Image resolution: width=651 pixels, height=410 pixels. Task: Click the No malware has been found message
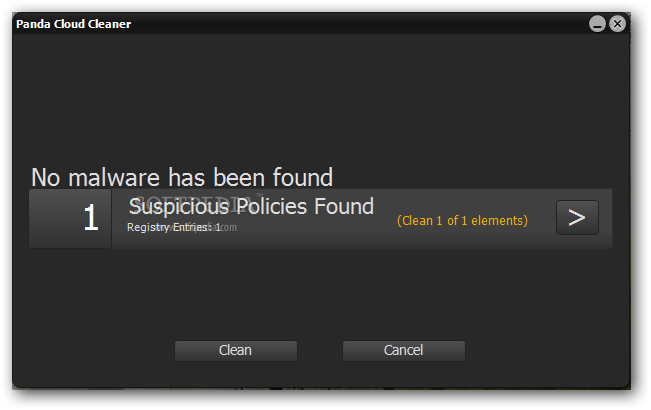point(182,178)
